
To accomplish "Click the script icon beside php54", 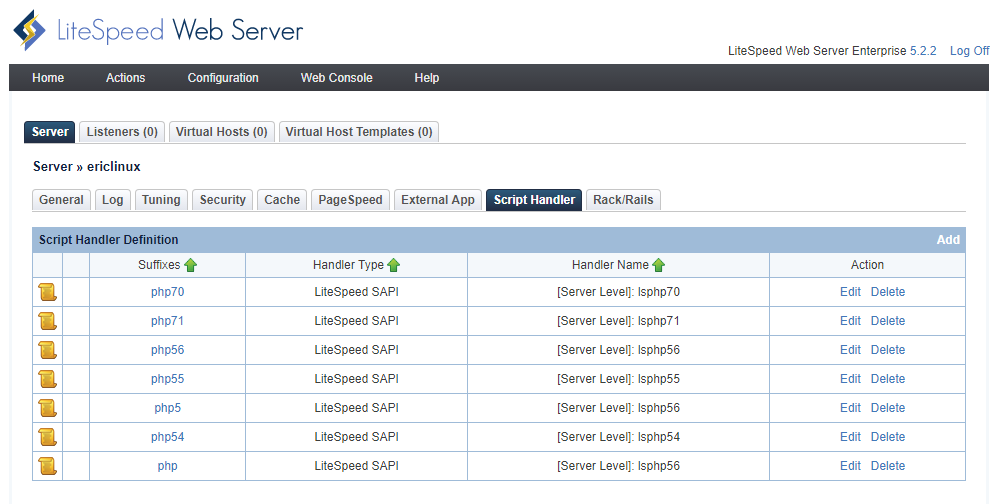I will coord(47,437).
